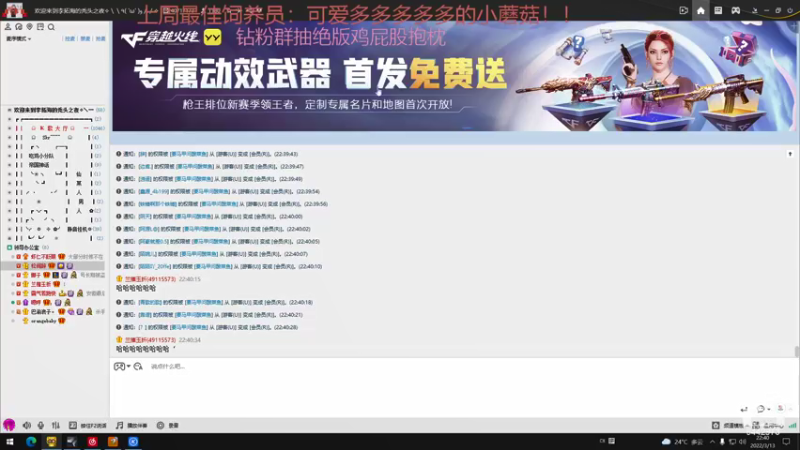Click the person icon in sidebar toolbar

tap(8, 27)
